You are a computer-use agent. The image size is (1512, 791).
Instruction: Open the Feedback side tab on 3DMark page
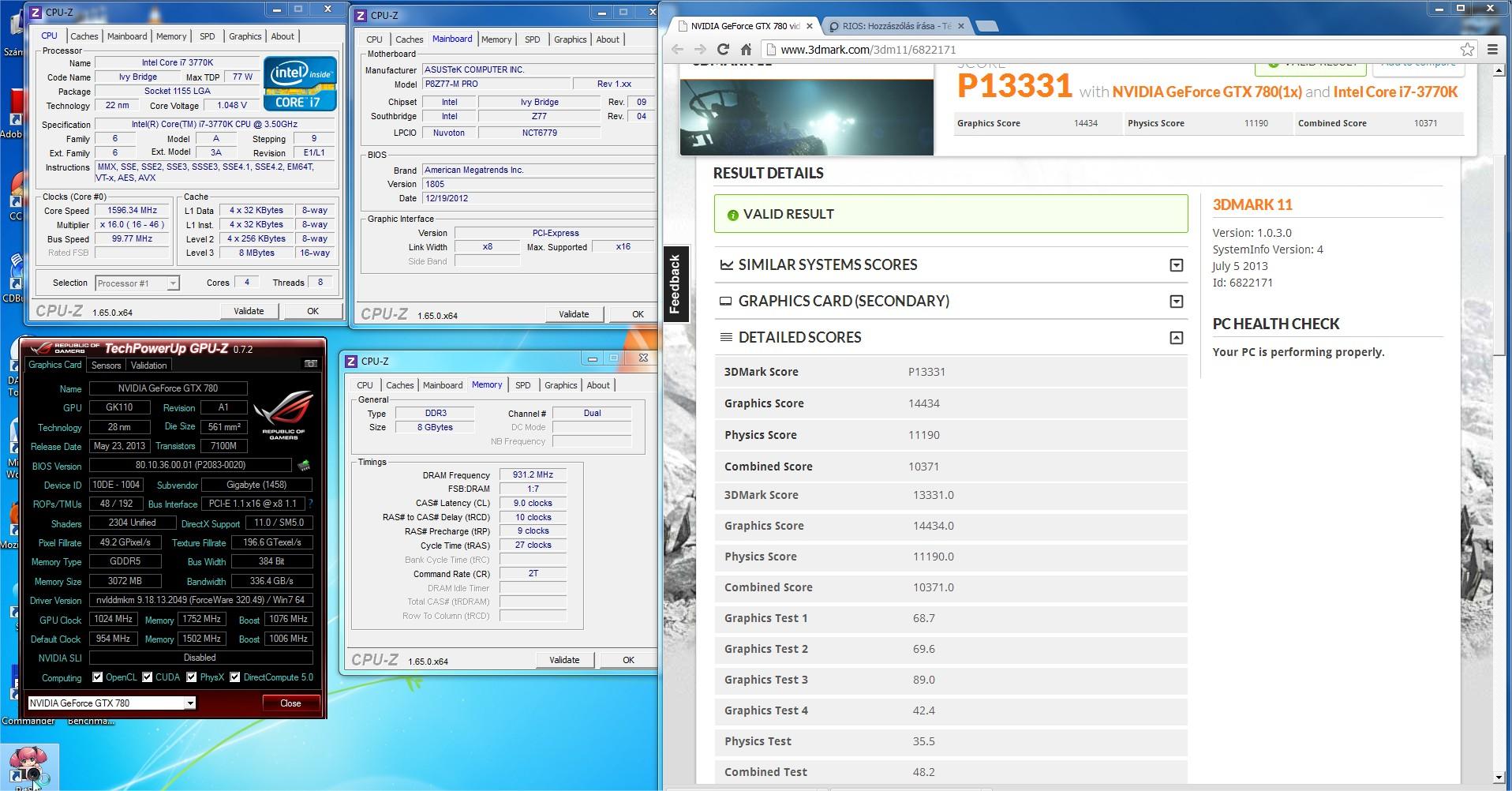(675, 284)
